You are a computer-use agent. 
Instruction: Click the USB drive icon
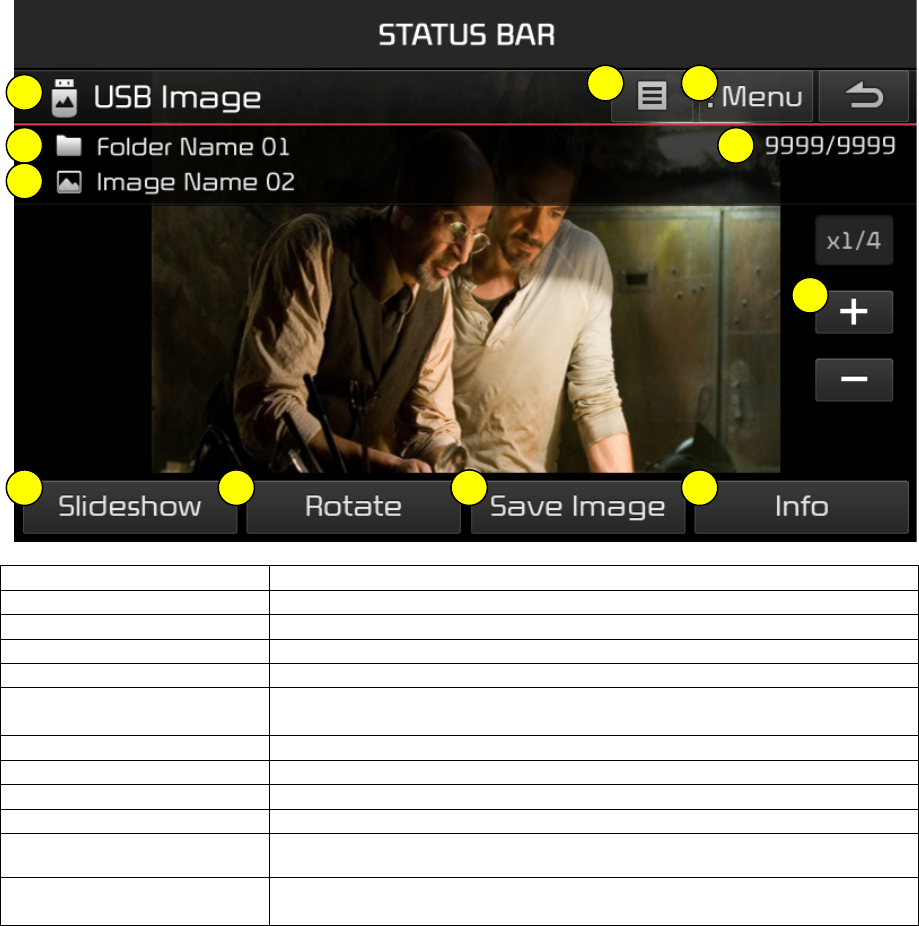pos(64,97)
